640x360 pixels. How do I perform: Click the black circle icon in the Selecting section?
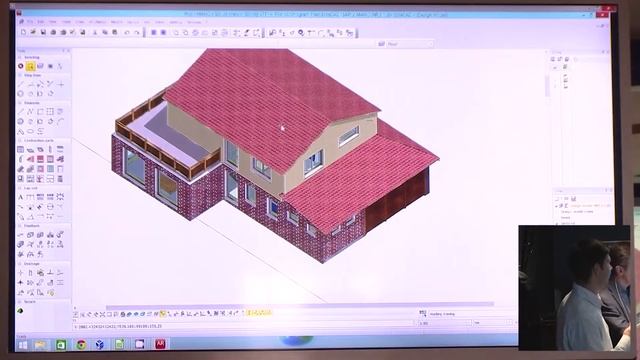point(20,66)
